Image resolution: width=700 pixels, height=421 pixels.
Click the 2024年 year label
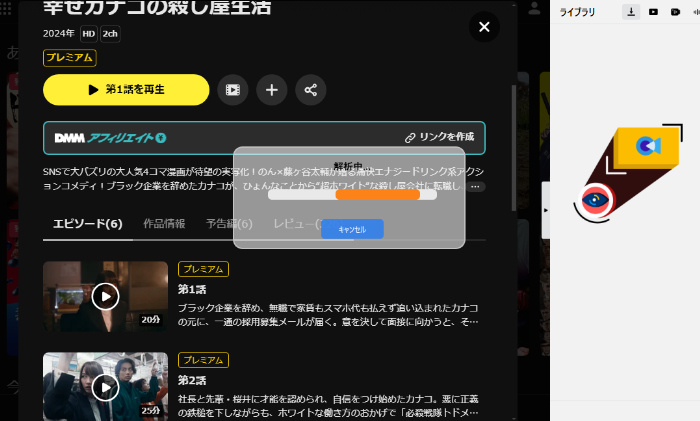pos(58,33)
